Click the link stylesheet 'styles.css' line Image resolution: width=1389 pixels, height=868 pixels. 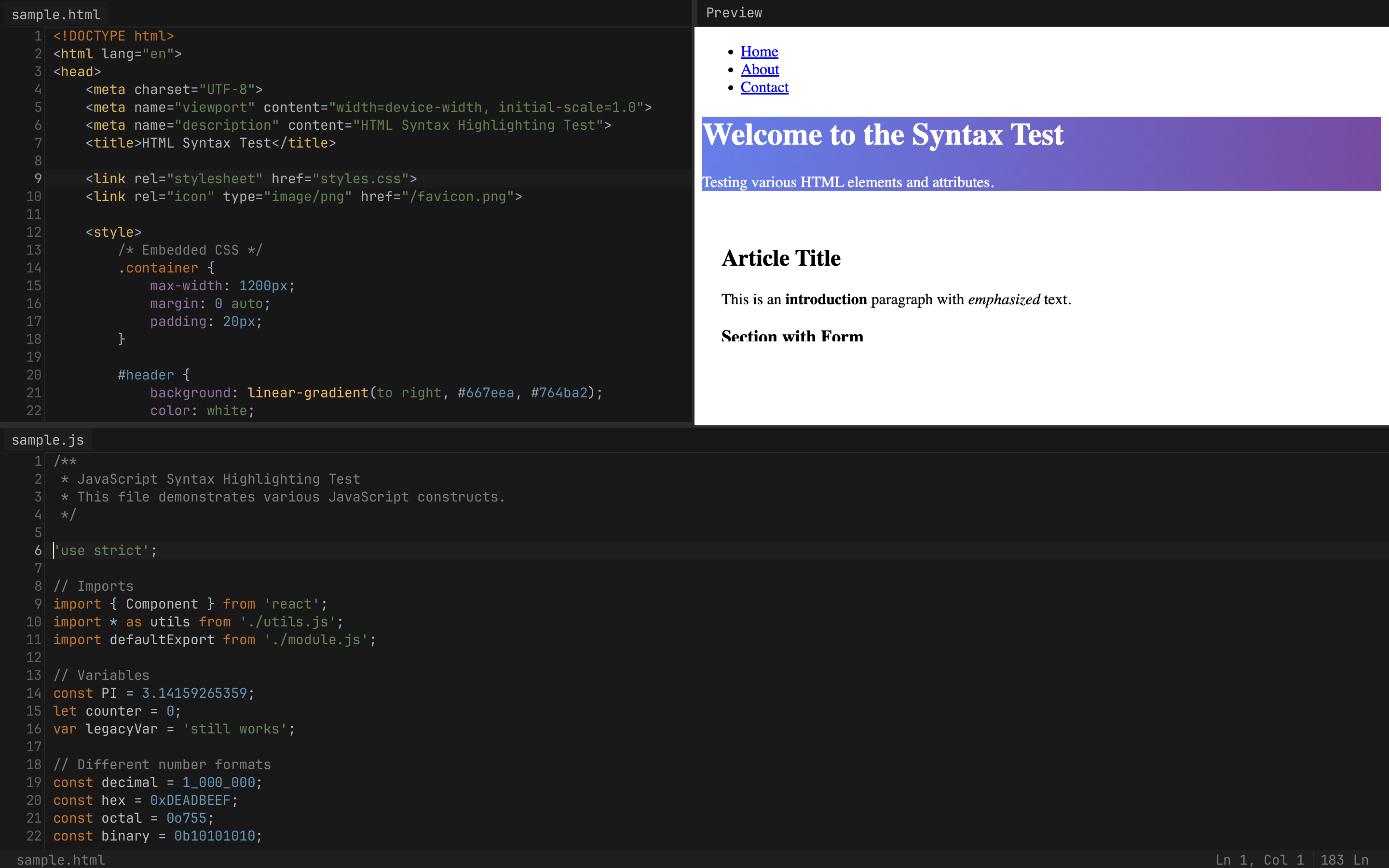coord(251,178)
